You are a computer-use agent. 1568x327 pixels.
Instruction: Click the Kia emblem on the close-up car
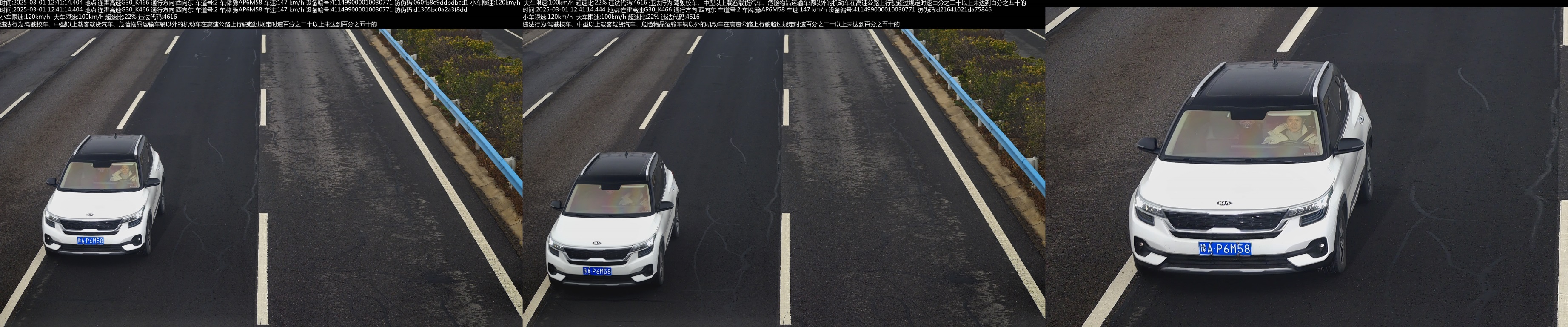click(1223, 203)
